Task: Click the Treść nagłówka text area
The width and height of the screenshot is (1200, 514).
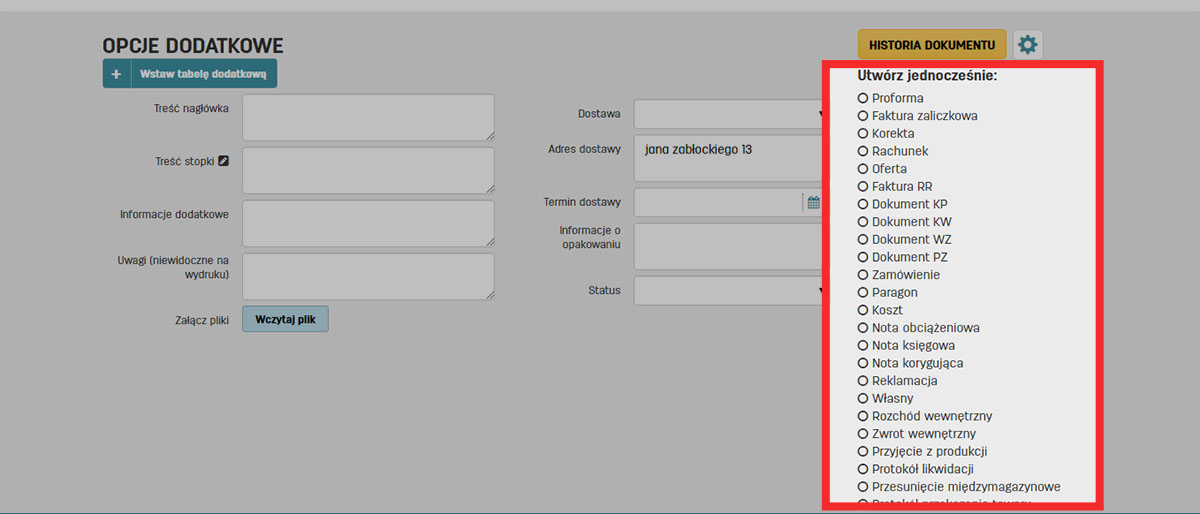Action: click(367, 117)
